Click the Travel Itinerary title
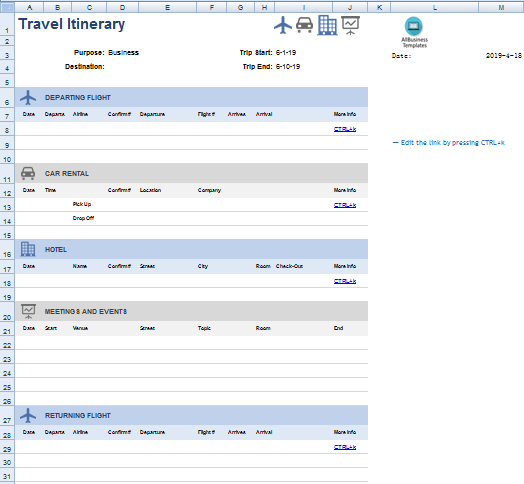The height and width of the screenshot is (484, 524). pos(72,24)
